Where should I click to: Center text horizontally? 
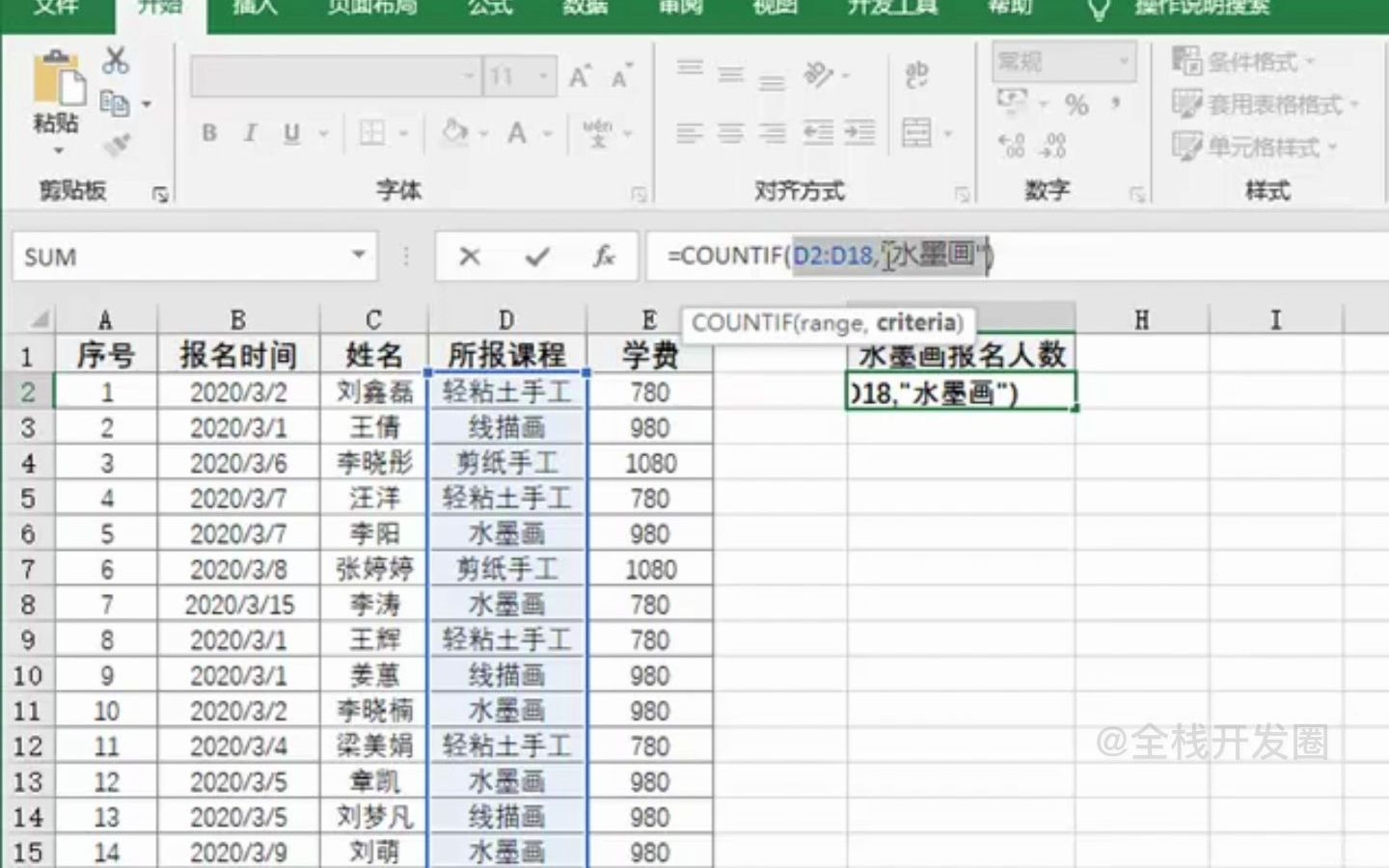(x=731, y=133)
